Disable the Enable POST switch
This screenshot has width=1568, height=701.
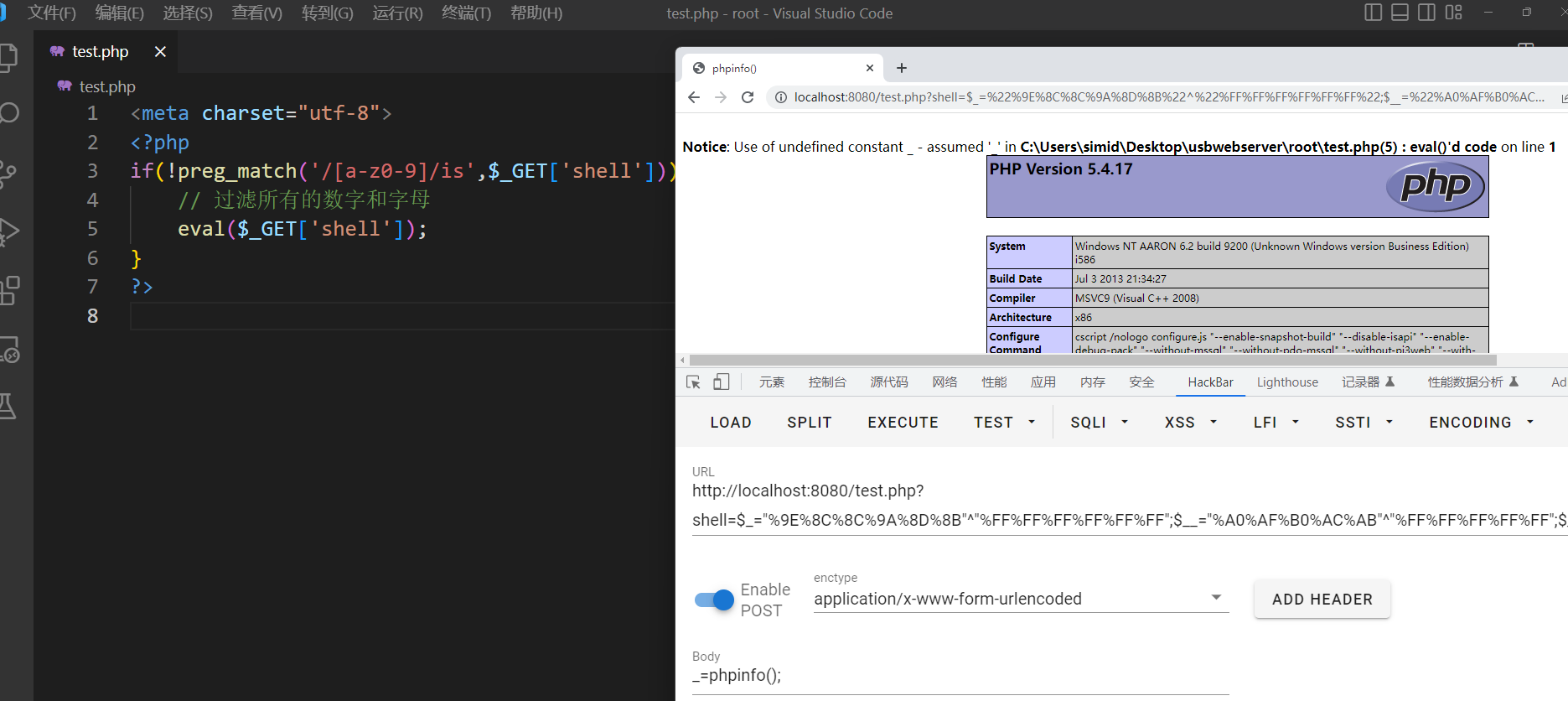pyautogui.click(x=714, y=600)
